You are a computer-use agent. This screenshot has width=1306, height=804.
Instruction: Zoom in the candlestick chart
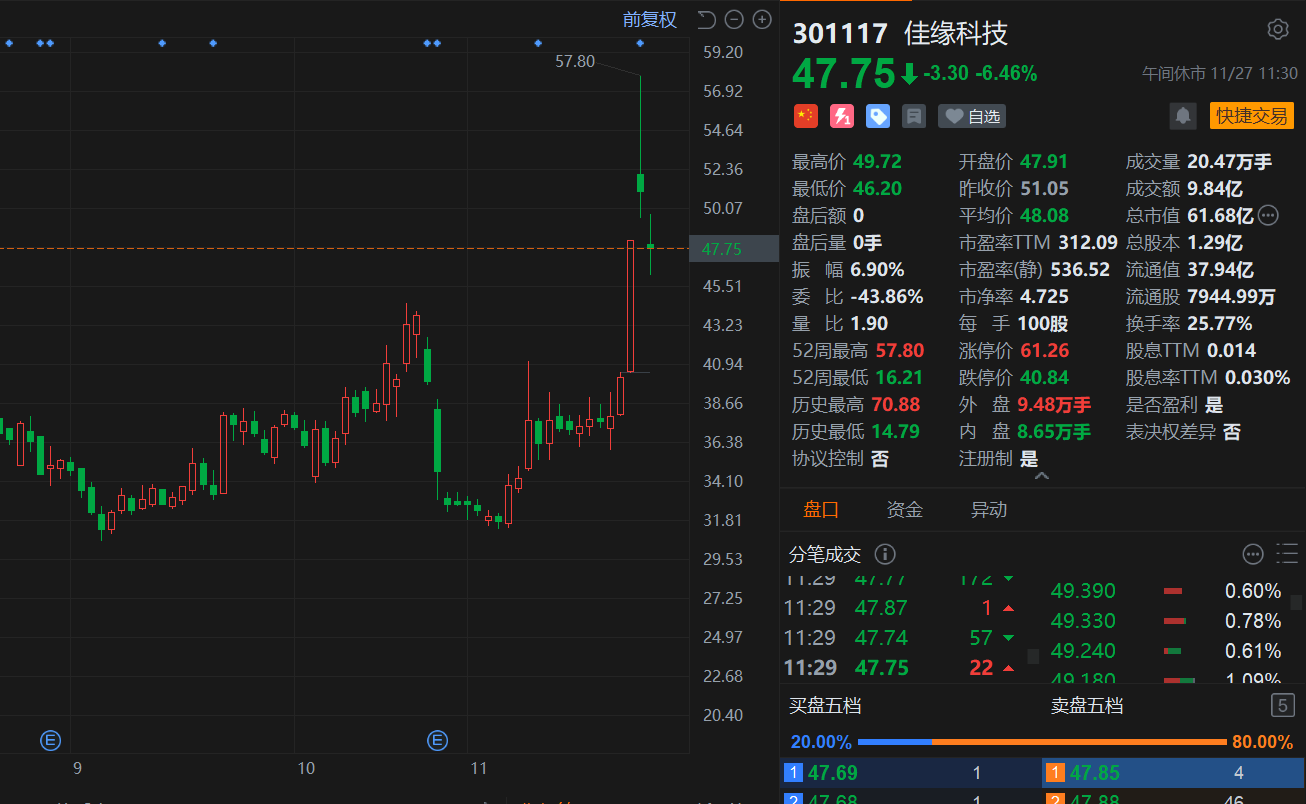(762, 19)
